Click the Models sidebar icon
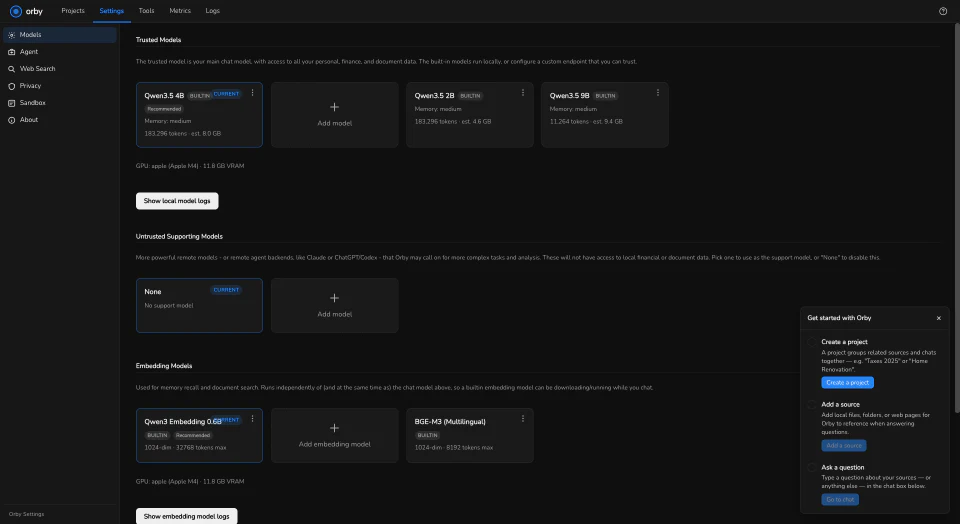The image size is (960, 524). click(x=12, y=35)
